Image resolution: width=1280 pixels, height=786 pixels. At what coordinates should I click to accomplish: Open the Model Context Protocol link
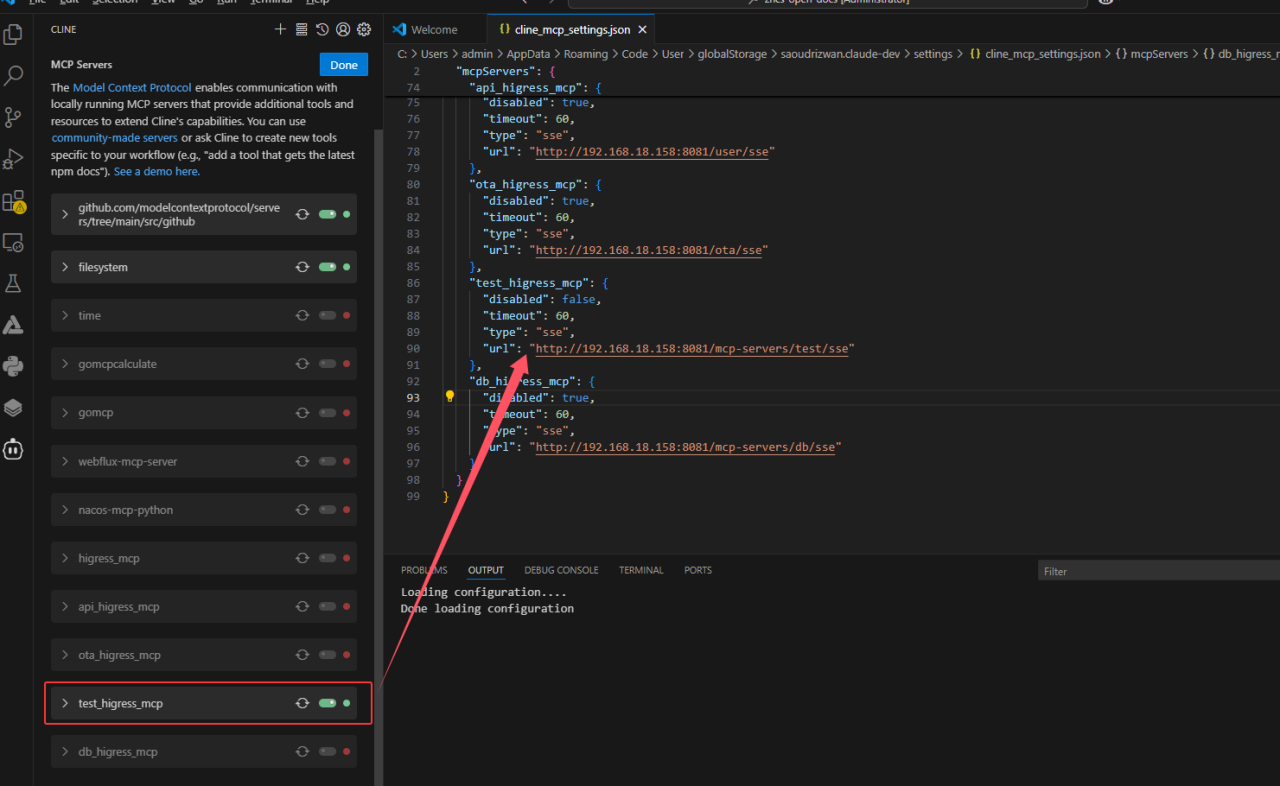pyautogui.click(x=132, y=88)
